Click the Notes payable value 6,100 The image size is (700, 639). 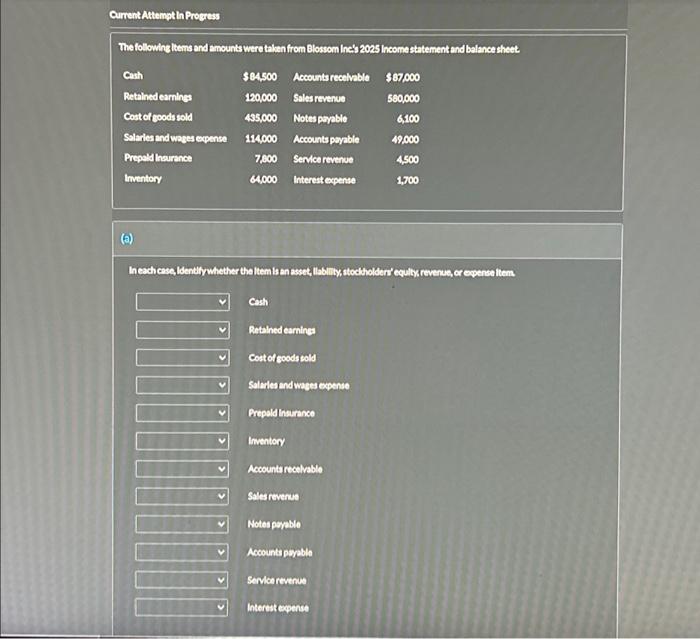[x=408, y=119]
